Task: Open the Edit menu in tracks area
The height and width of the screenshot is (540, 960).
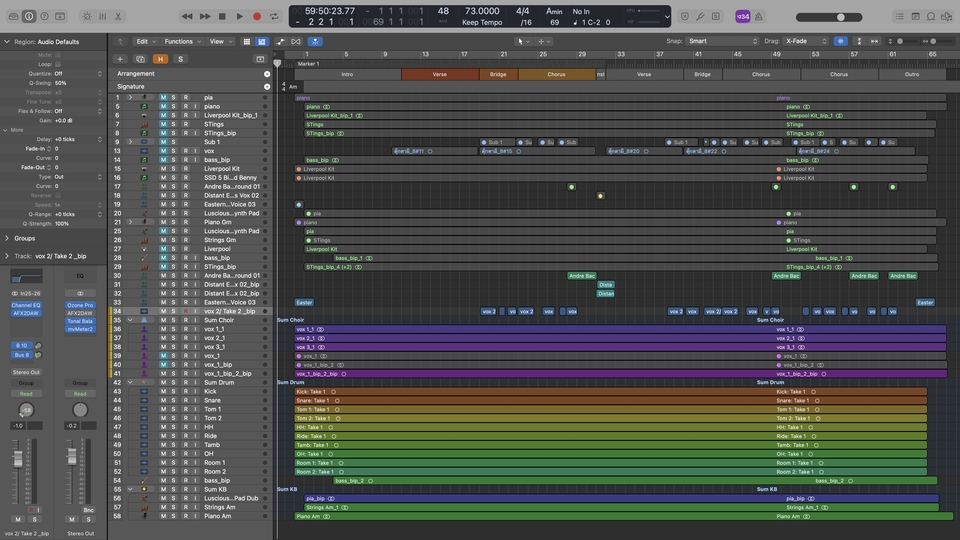Action: 145,41
